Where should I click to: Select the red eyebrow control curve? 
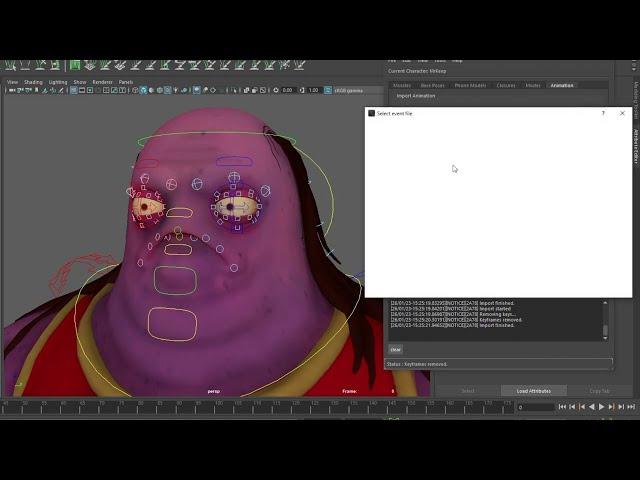(148, 163)
